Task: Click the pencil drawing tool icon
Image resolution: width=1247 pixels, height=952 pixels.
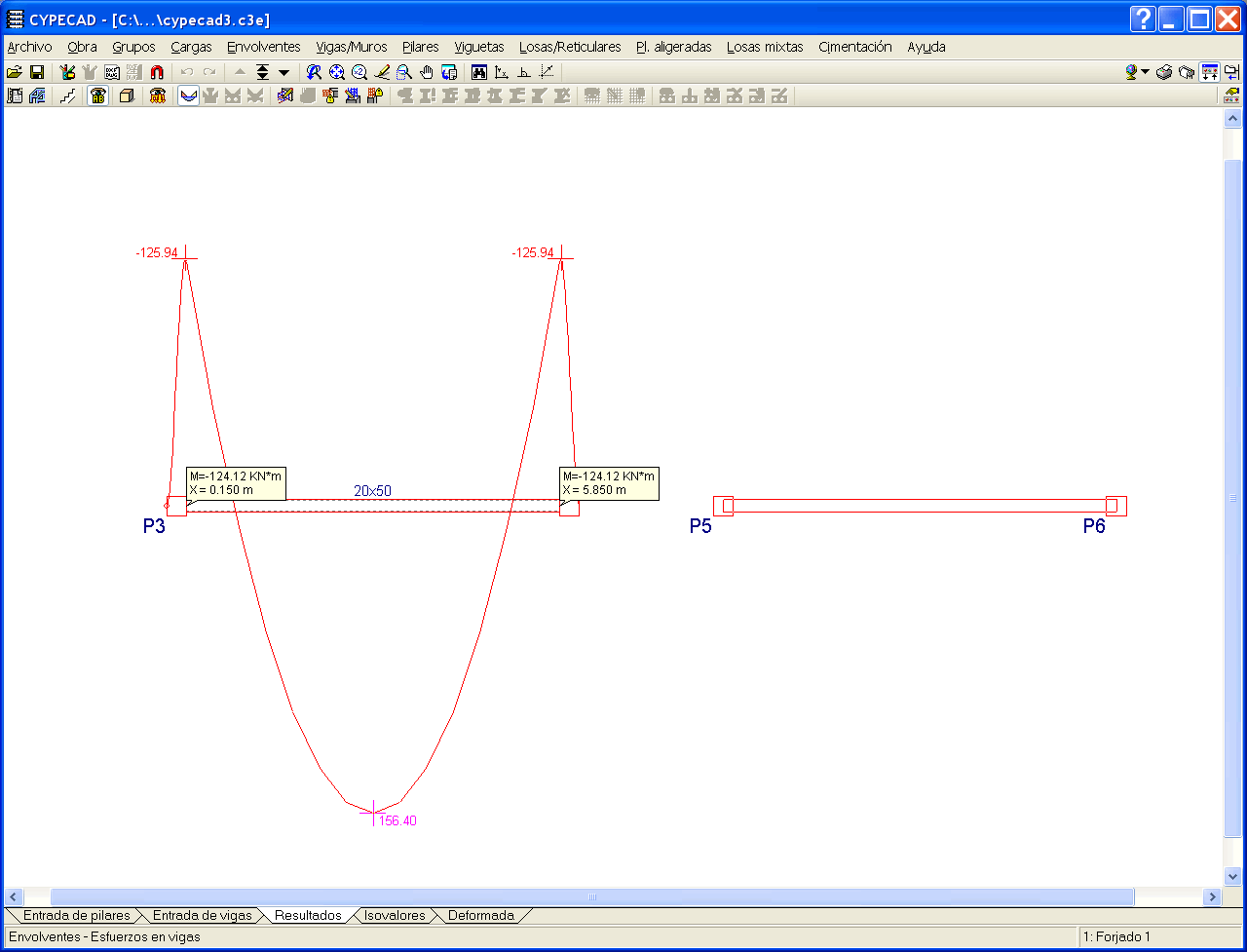Action: [x=382, y=72]
